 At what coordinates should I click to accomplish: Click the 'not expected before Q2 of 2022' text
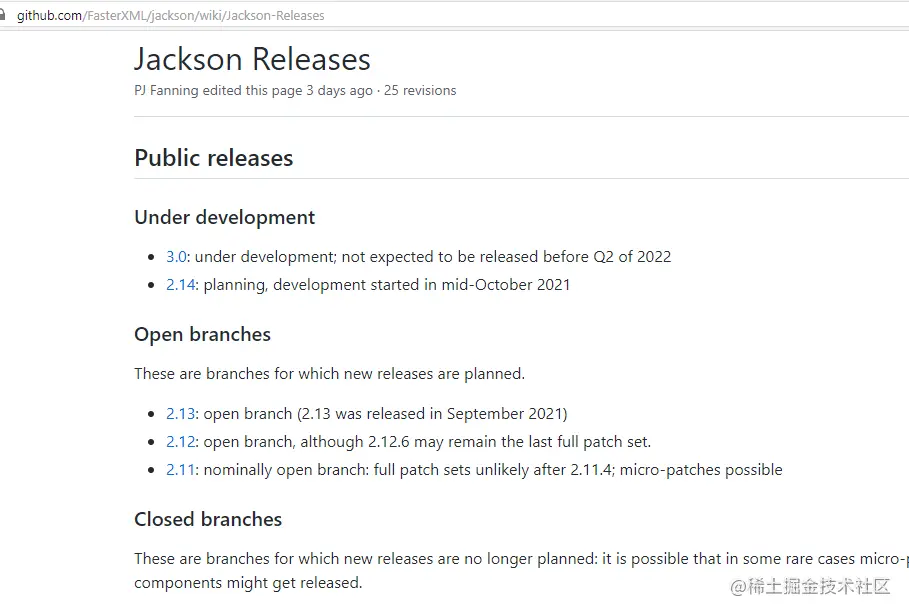click(506, 256)
